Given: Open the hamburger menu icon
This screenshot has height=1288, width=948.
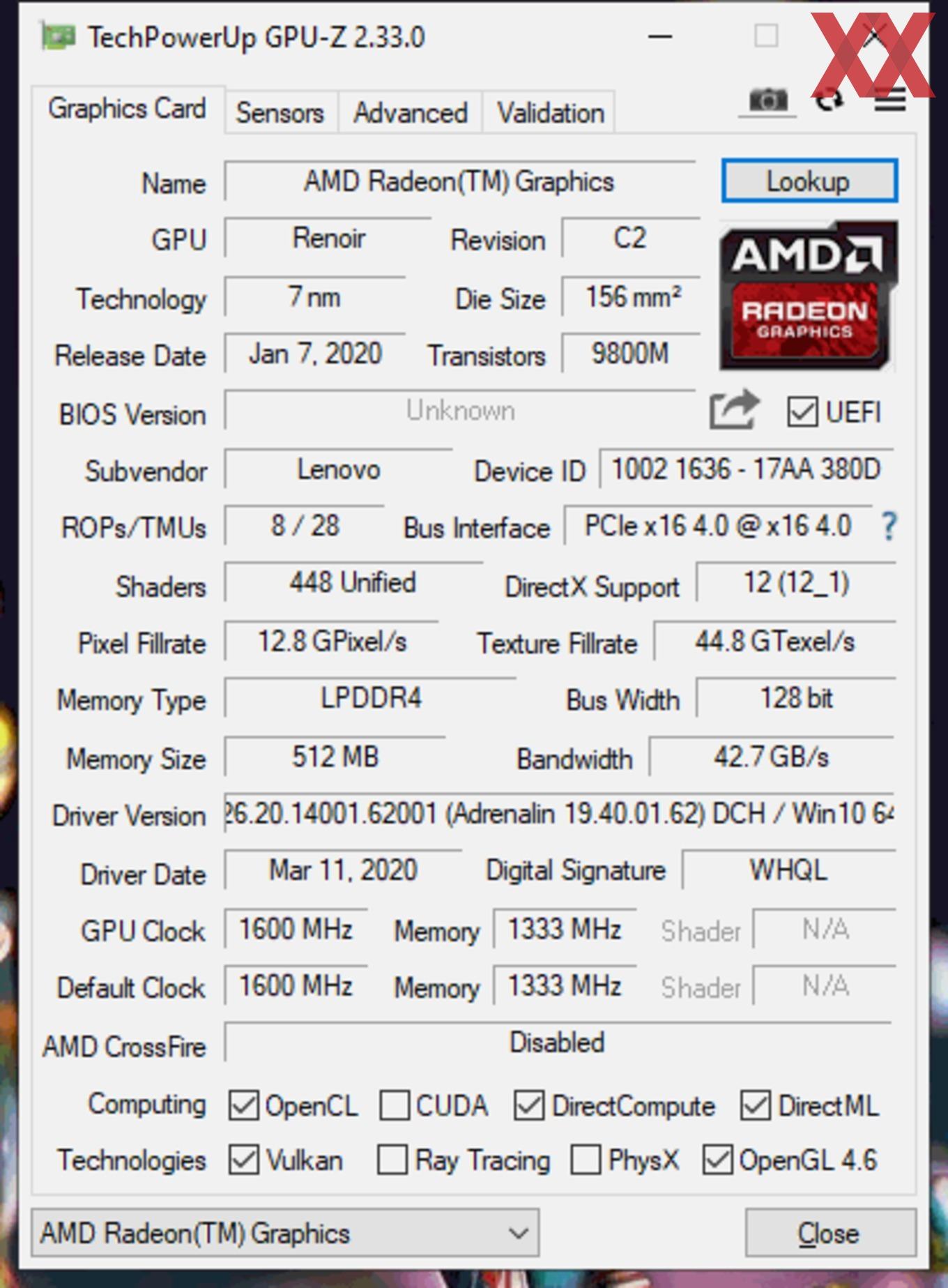Looking at the screenshot, I should coord(889,101).
